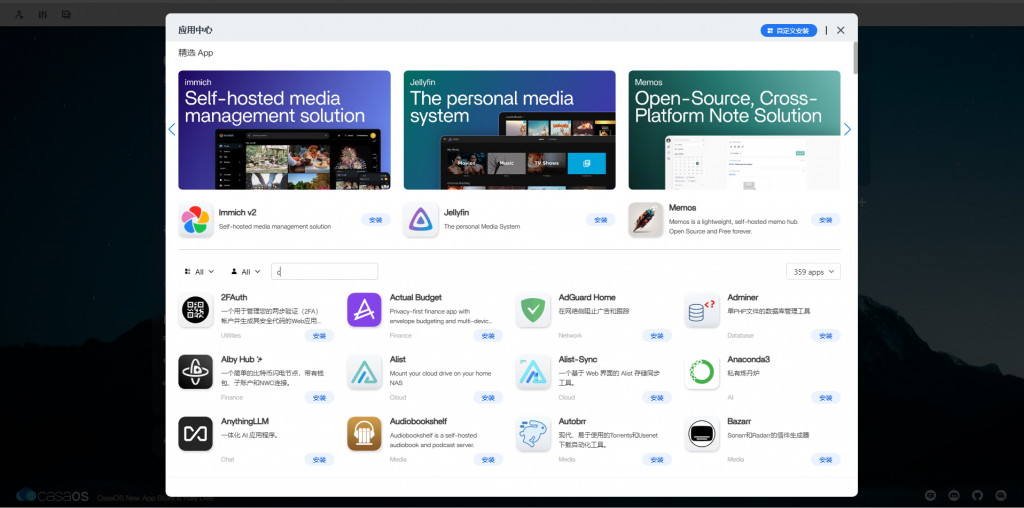Select the Anaconda3 green ring icon
The width and height of the screenshot is (1024, 508).
pos(702,372)
